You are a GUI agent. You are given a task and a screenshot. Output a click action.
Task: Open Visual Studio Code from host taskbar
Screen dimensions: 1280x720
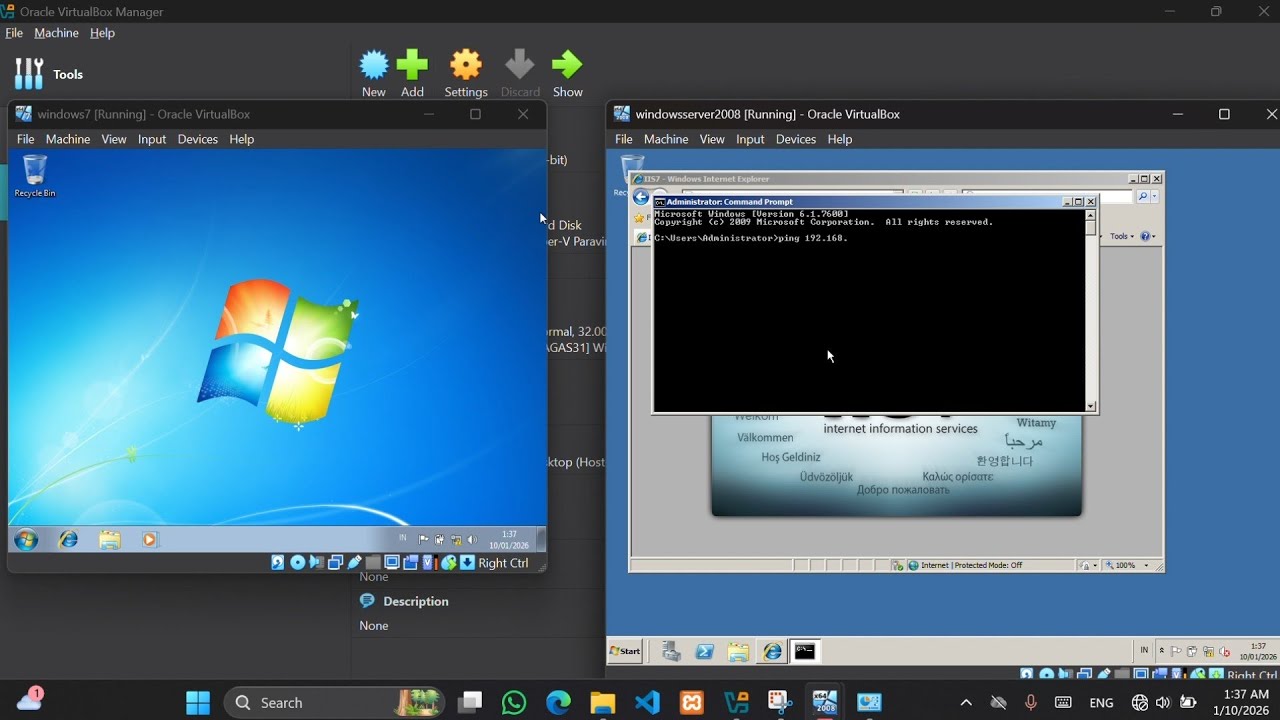coord(647,703)
